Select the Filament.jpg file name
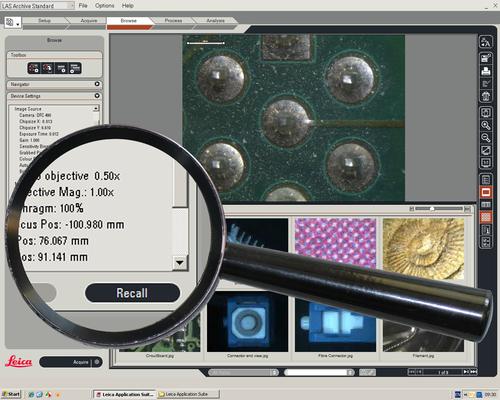The width and height of the screenshot is (500, 400). pyautogui.click(x=423, y=356)
